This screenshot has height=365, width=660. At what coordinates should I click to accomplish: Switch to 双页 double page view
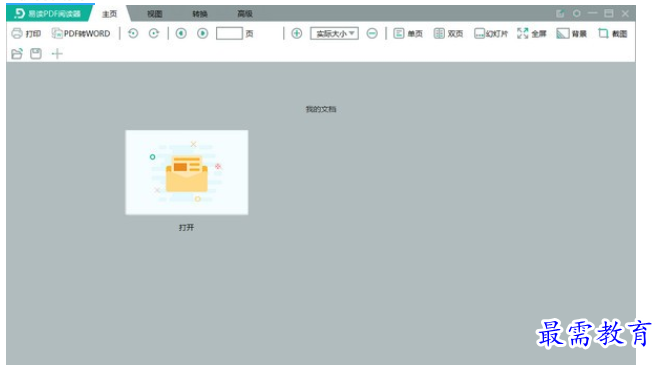pyautogui.click(x=448, y=34)
